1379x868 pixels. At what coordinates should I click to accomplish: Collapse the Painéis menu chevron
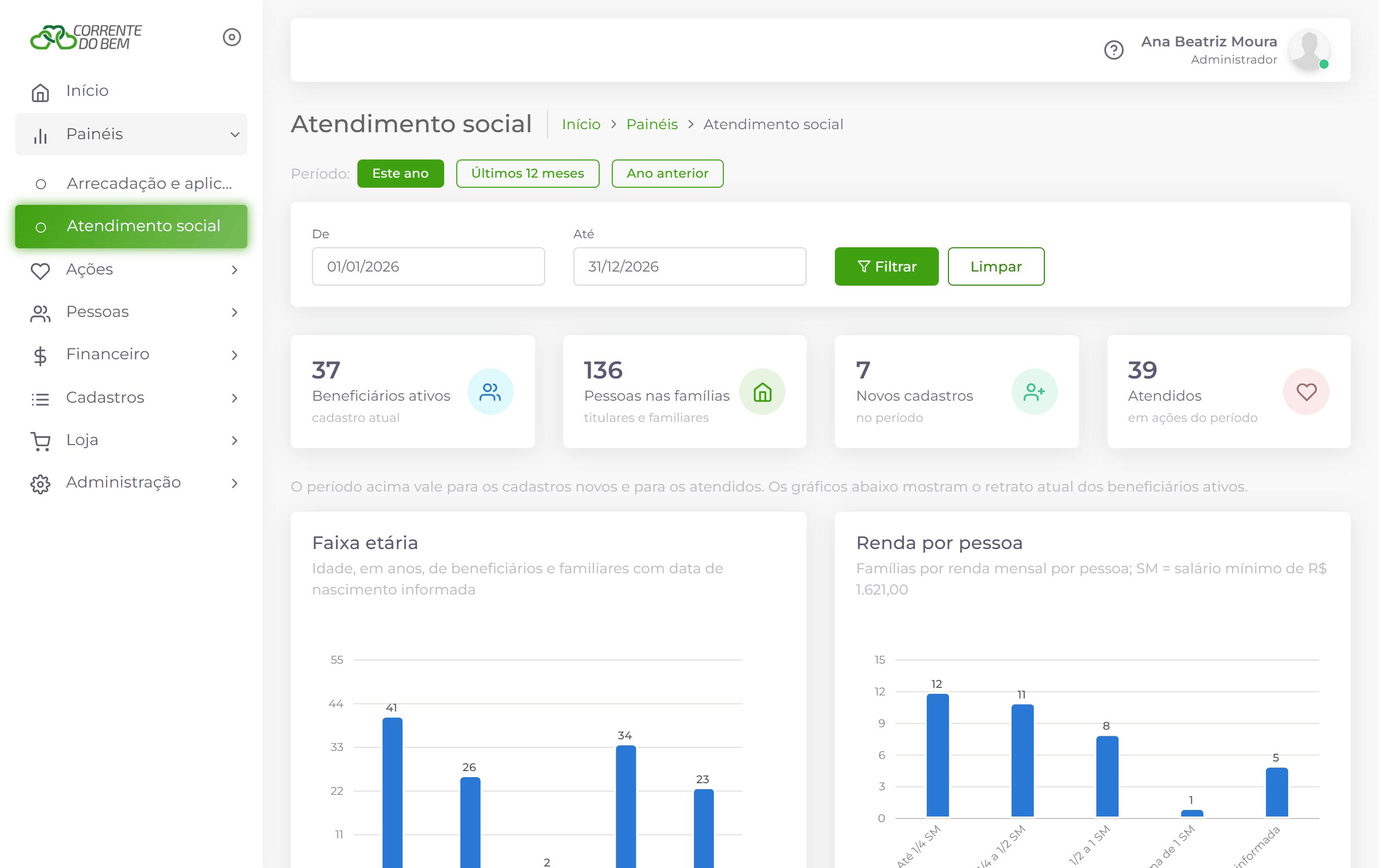(234, 135)
